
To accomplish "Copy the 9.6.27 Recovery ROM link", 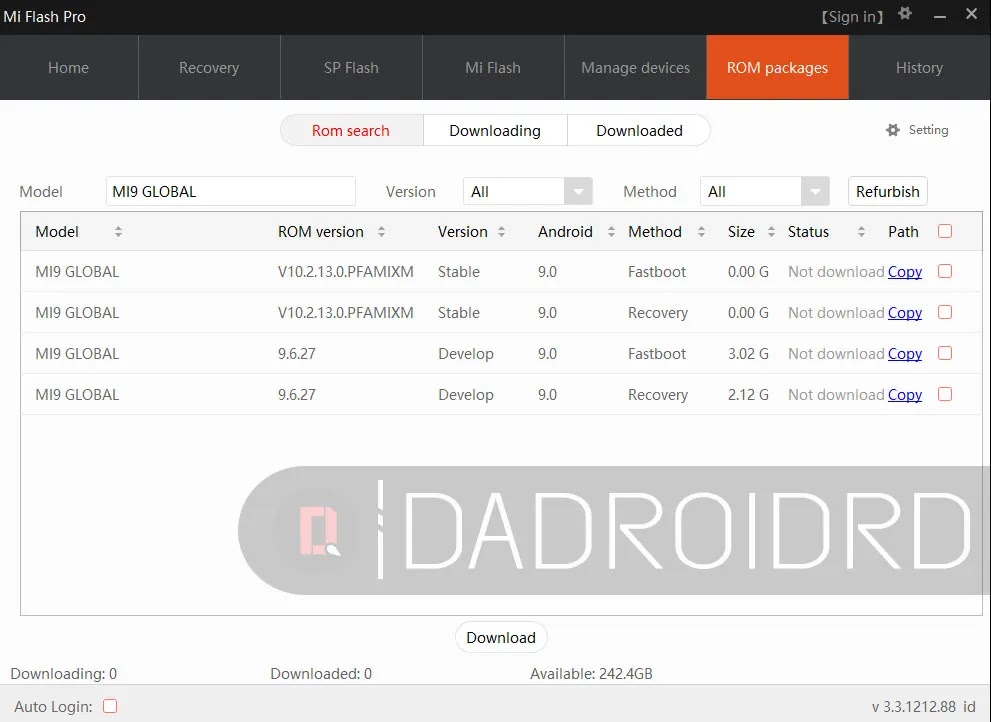I will coord(904,394).
